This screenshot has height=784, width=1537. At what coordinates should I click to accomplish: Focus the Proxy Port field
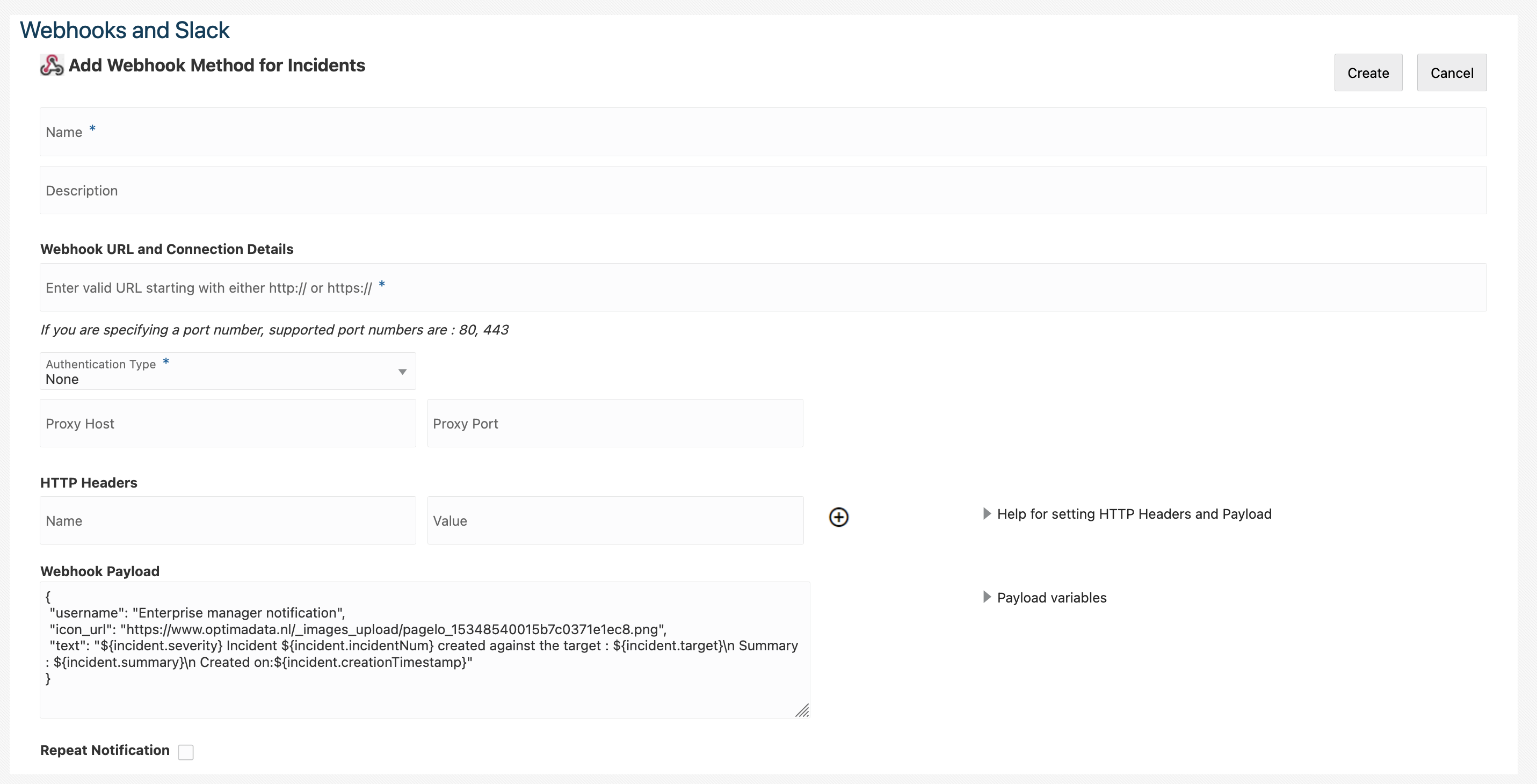614,424
